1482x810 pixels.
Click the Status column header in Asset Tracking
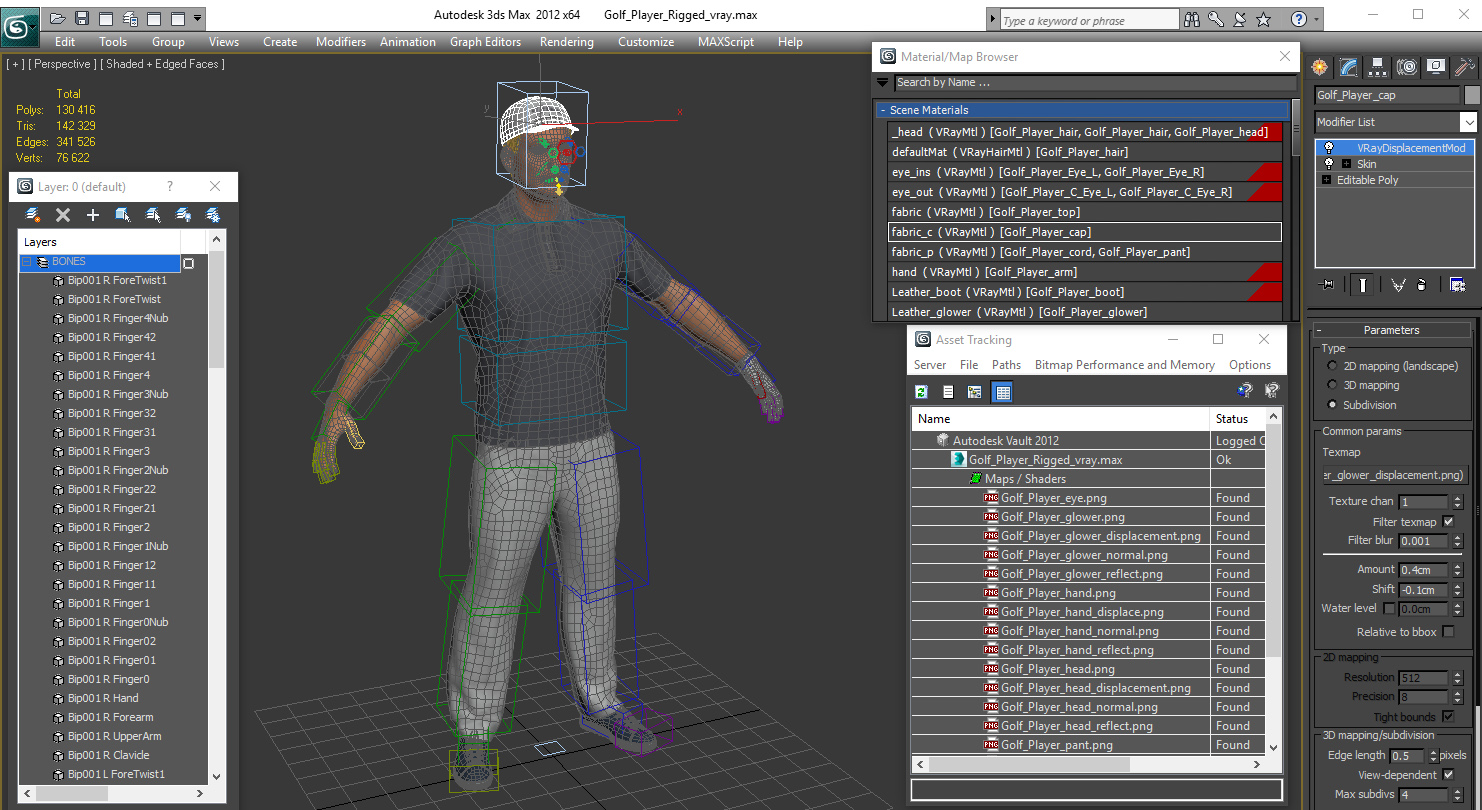point(1237,419)
